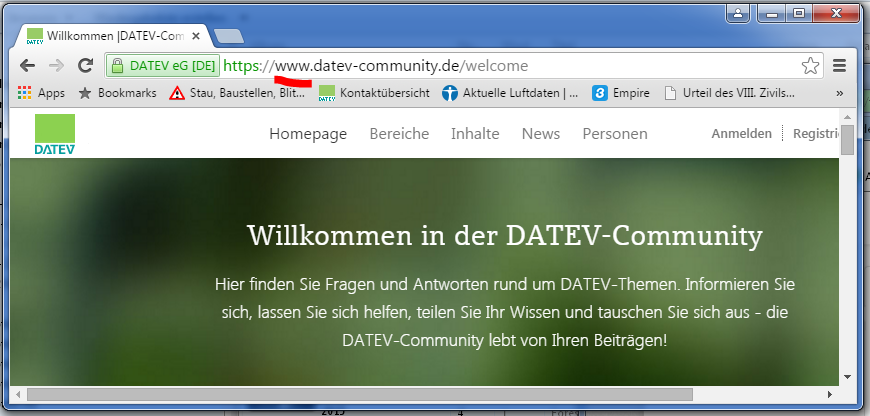Click the vertical scrollbar up arrow

point(847,116)
